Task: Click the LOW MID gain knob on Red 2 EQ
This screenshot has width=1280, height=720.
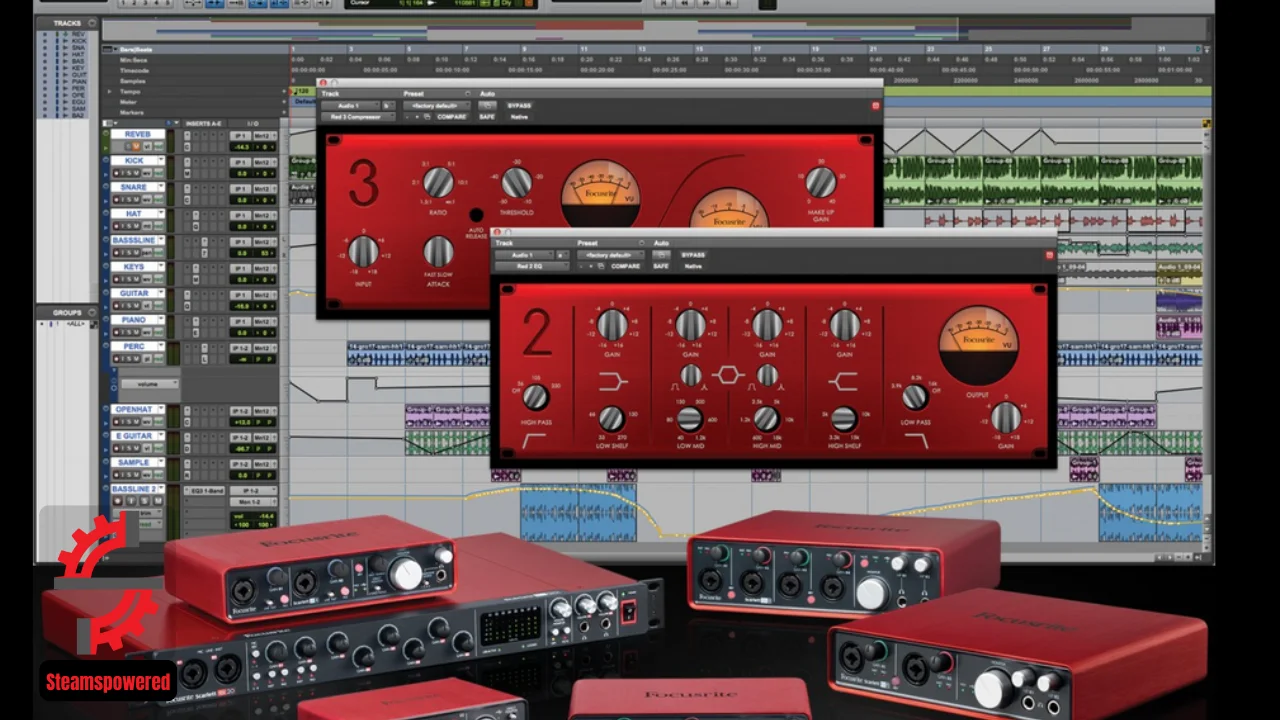Action: pos(690,324)
